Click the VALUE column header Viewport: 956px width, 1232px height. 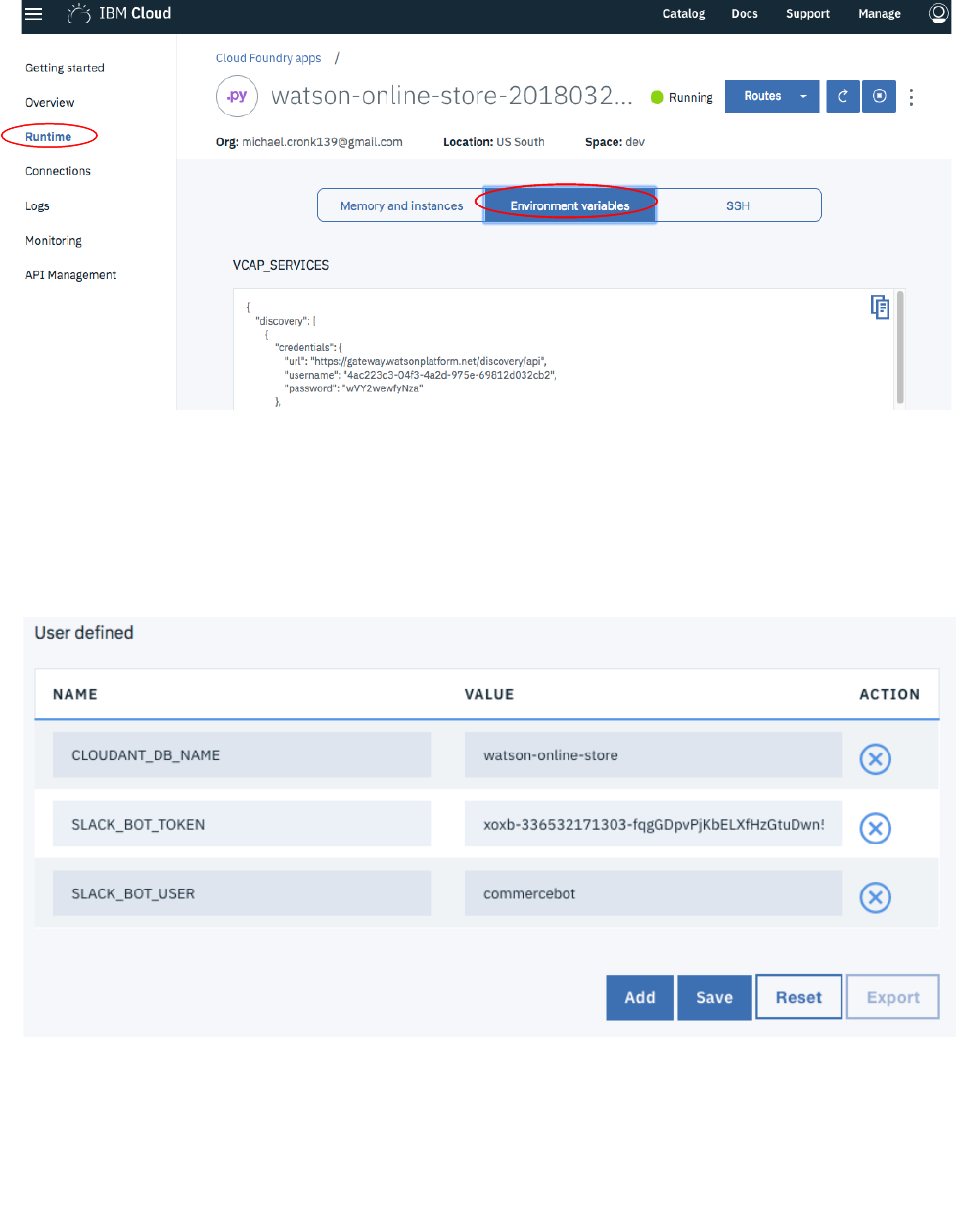[489, 694]
